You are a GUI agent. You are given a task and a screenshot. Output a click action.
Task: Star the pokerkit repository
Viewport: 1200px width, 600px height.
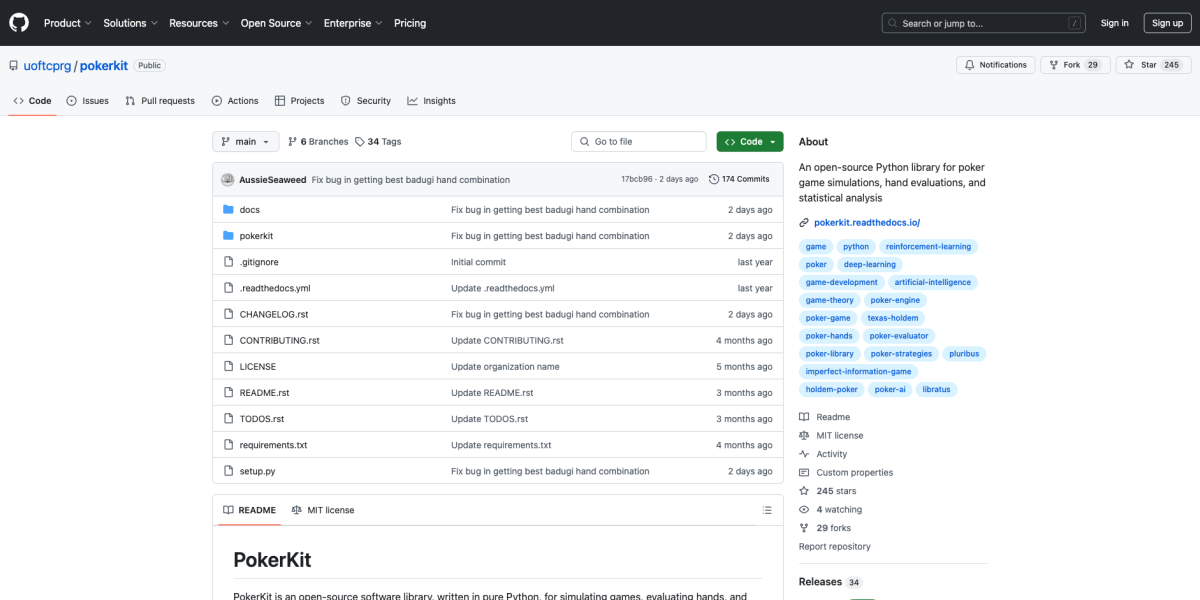(1141, 65)
